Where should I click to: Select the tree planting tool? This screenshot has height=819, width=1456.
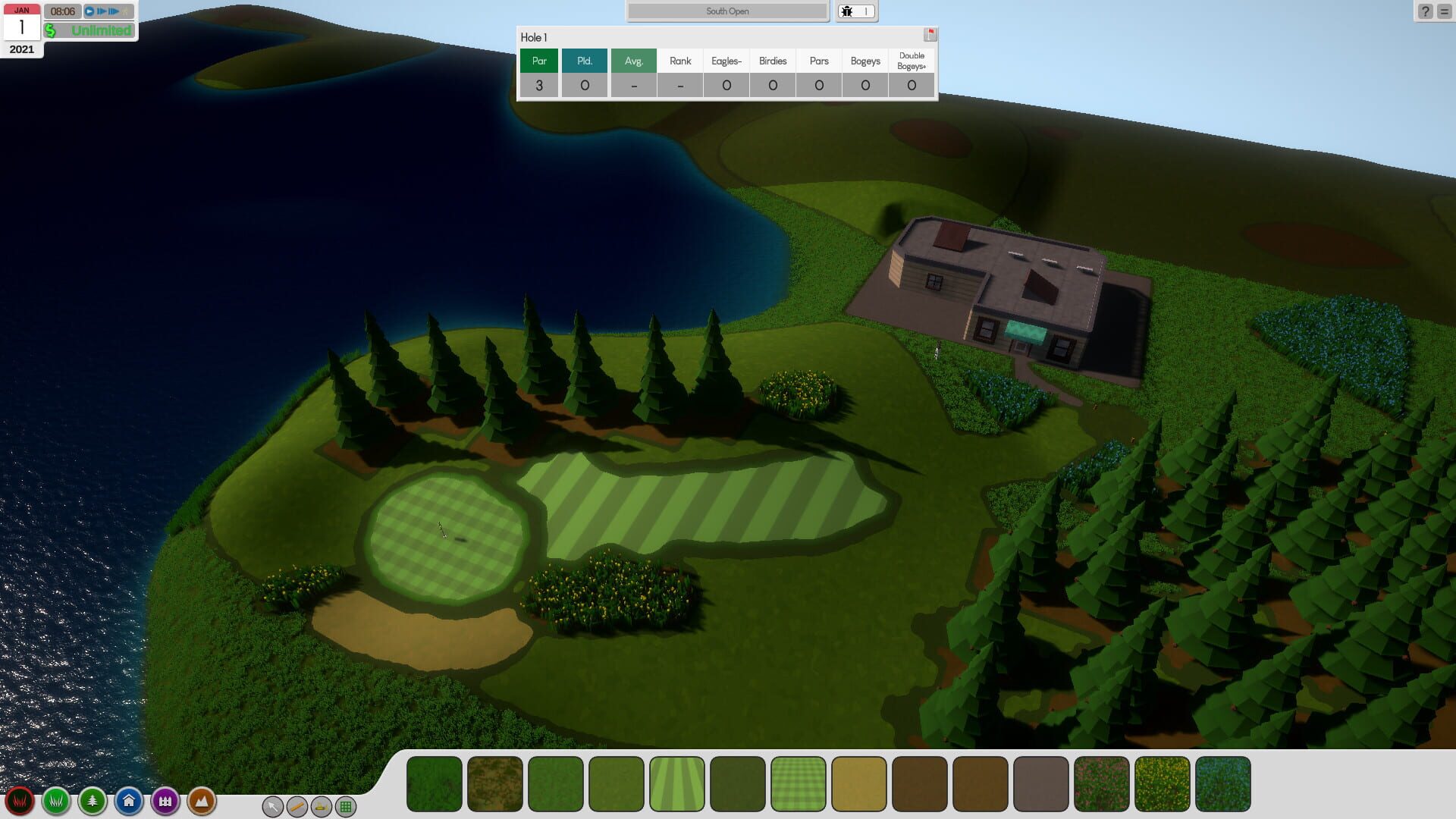[x=93, y=800]
